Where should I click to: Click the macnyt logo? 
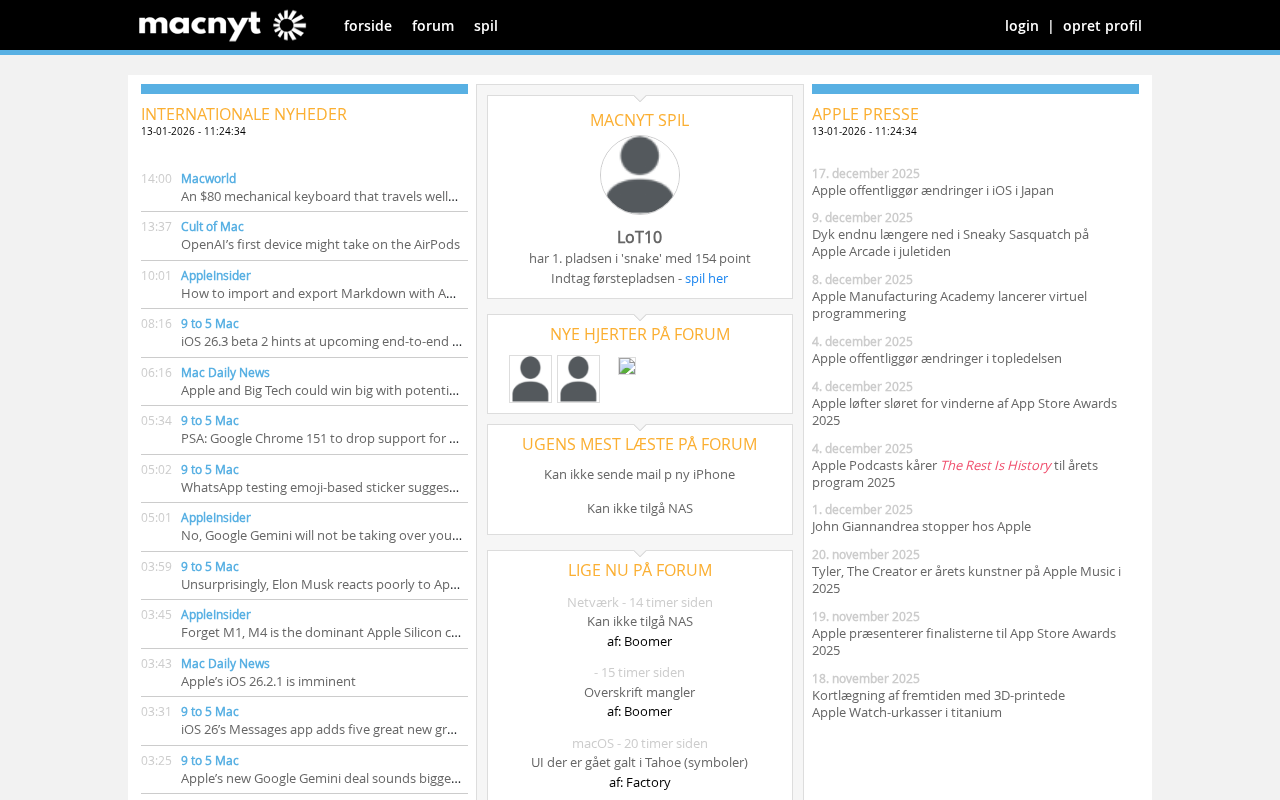222,25
